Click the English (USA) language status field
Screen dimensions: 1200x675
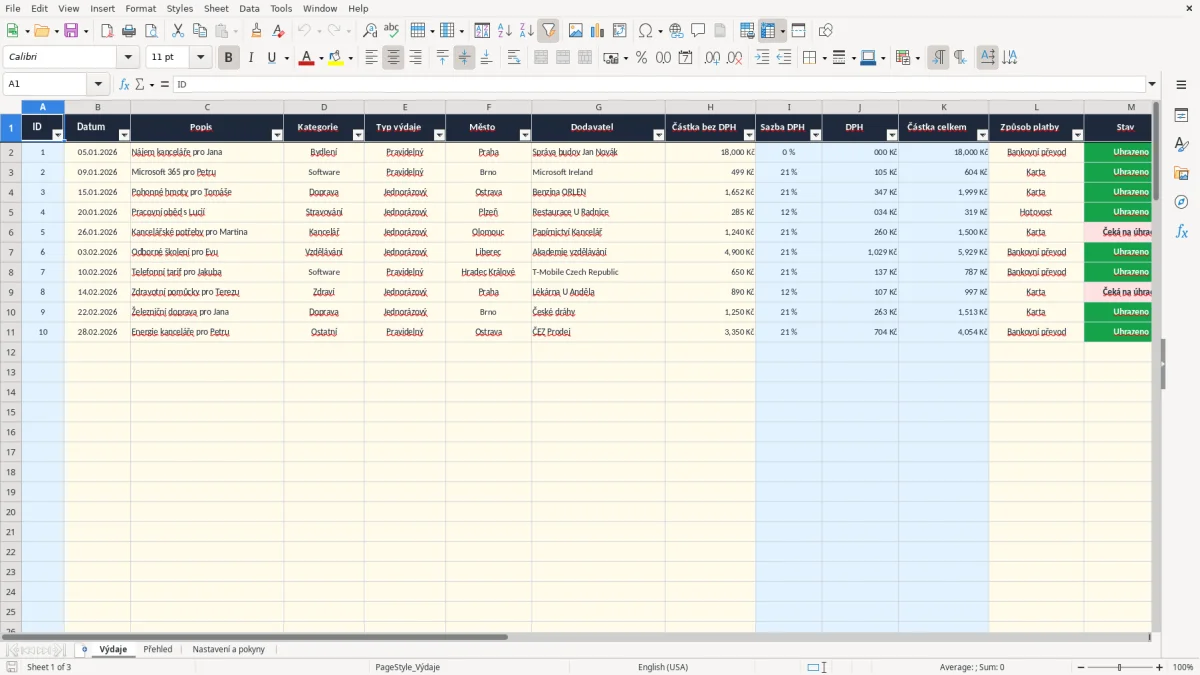[x=663, y=667]
